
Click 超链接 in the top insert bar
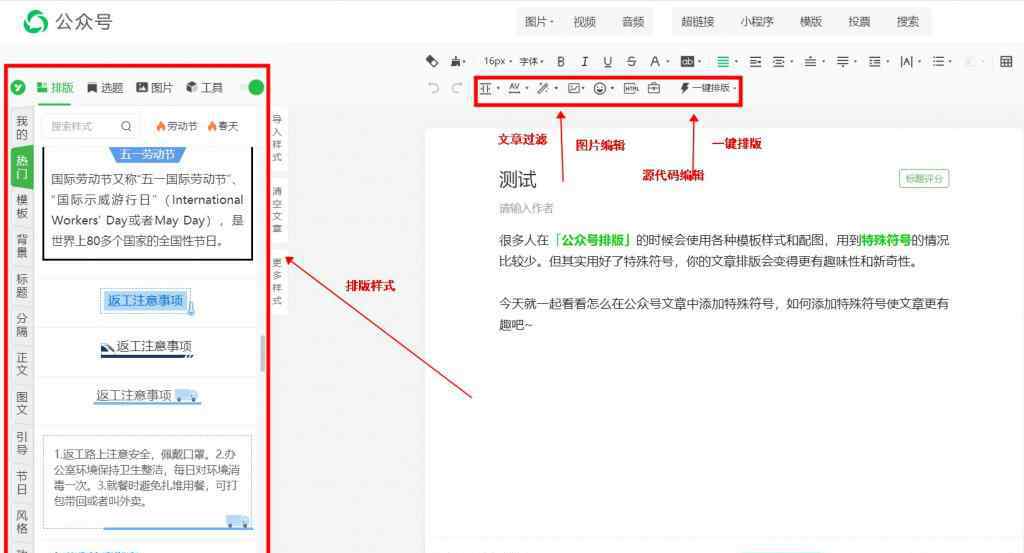pyautogui.click(x=697, y=22)
